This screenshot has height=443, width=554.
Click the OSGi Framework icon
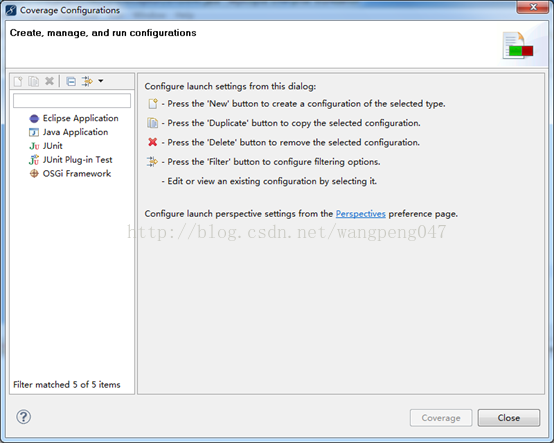click(x=34, y=173)
